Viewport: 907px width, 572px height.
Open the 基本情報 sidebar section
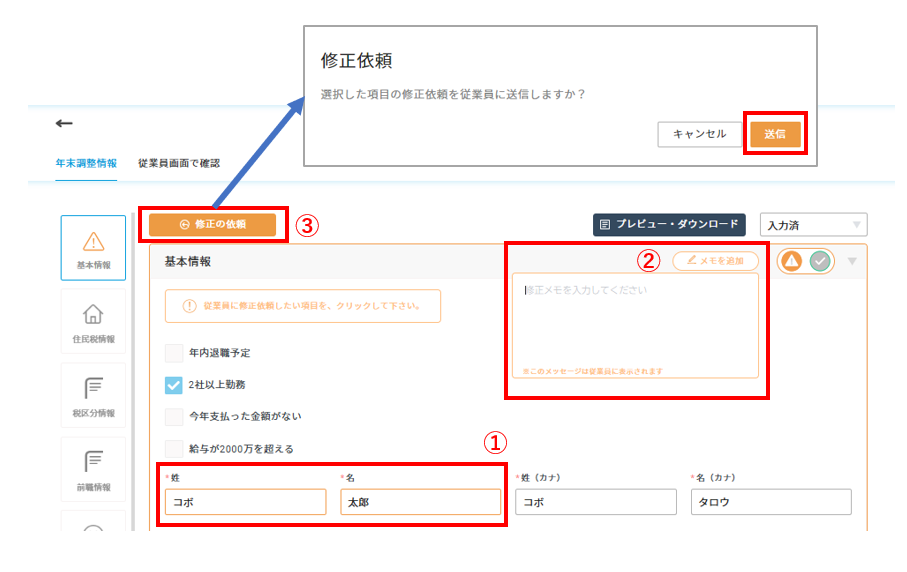93,248
